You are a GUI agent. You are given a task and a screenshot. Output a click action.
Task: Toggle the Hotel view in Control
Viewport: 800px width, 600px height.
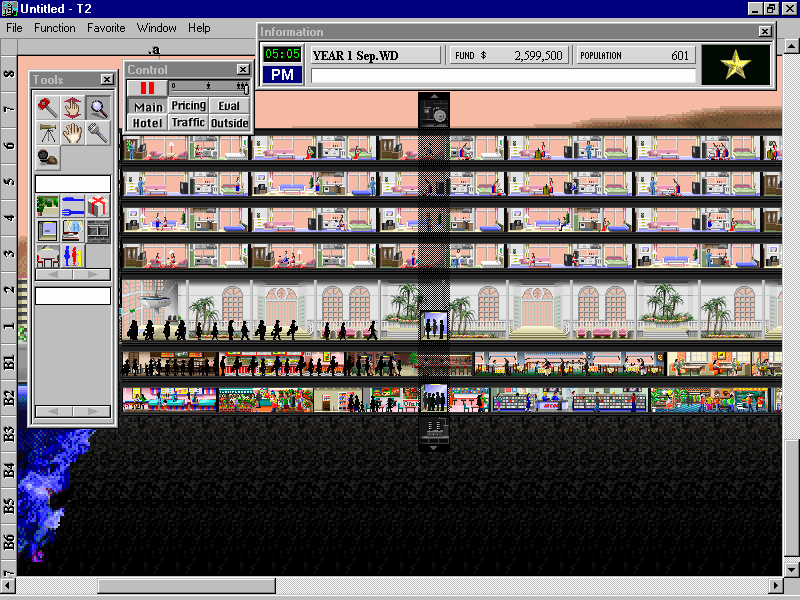click(x=148, y=123)
